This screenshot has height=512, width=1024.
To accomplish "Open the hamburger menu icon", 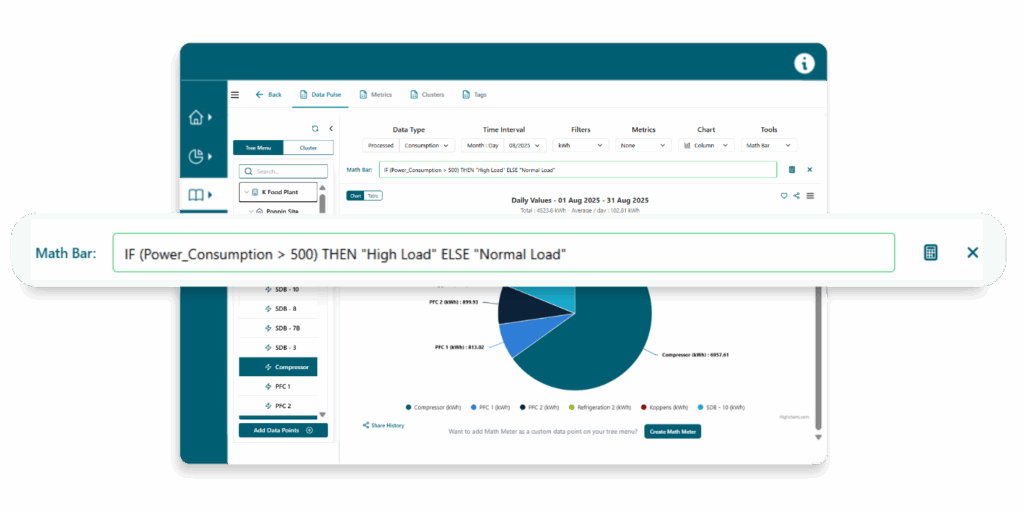I will coord(235,95).
